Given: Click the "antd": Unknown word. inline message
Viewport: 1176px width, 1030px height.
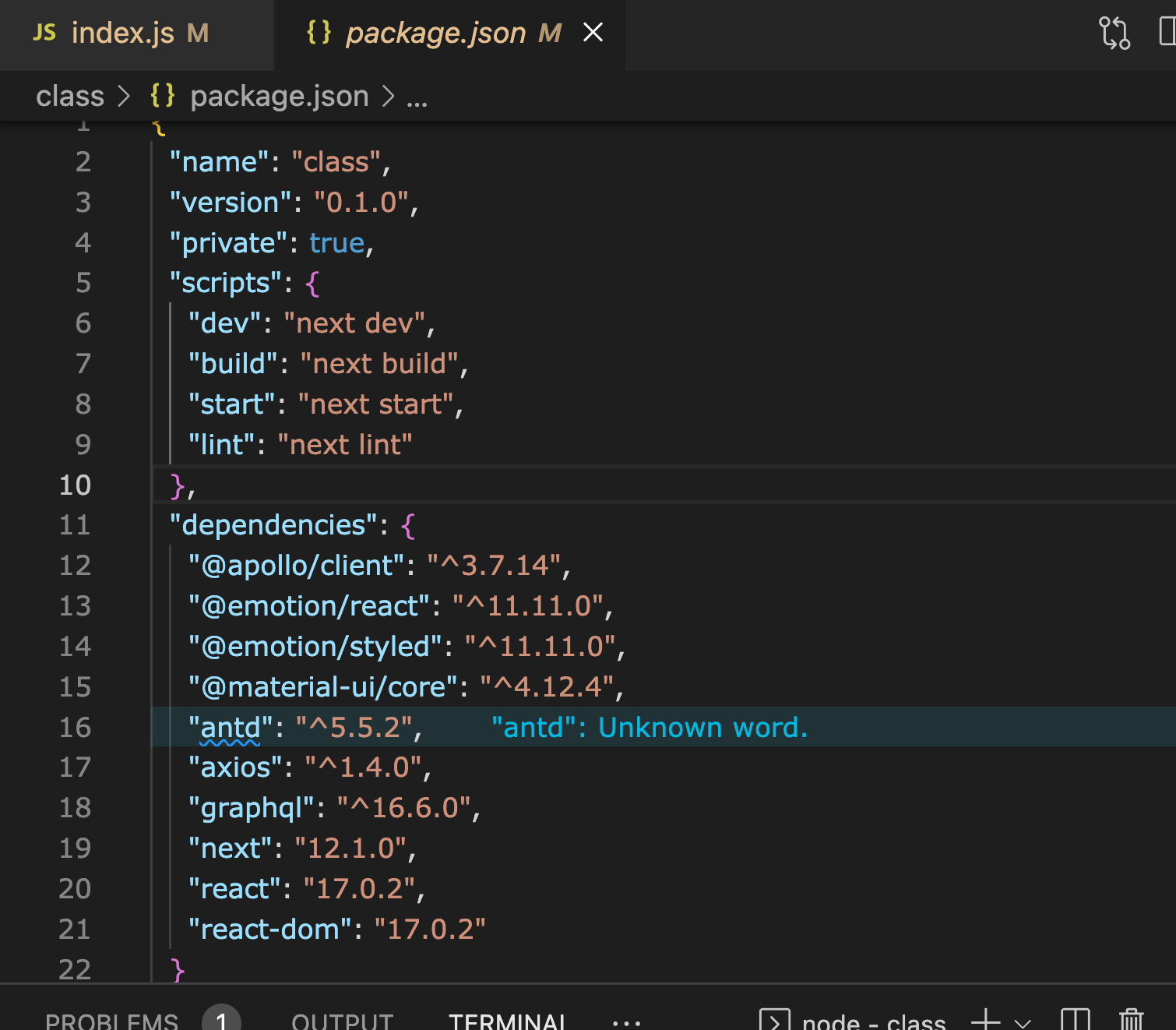Looking at the screenshot, I should 649,728.
